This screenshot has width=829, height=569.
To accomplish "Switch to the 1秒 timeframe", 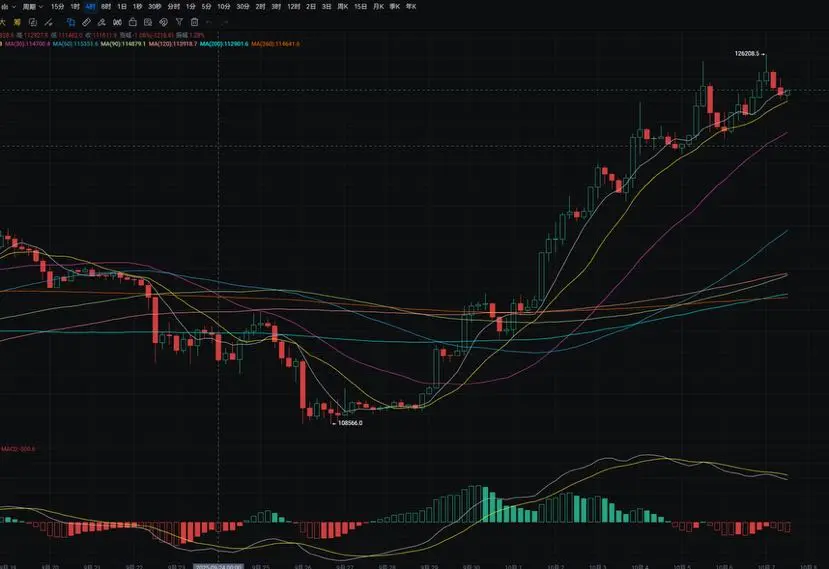I will click(x=137, y=7).
